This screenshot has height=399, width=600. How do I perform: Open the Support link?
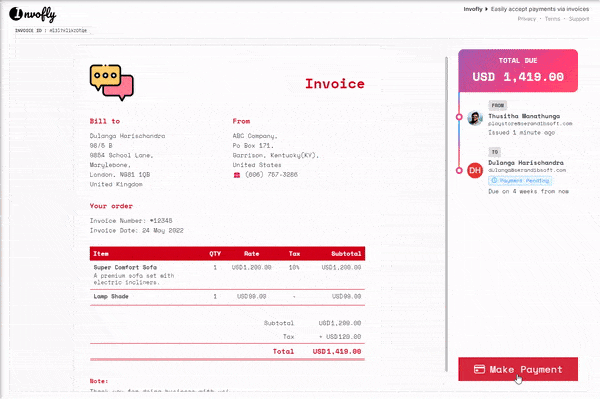579,19
